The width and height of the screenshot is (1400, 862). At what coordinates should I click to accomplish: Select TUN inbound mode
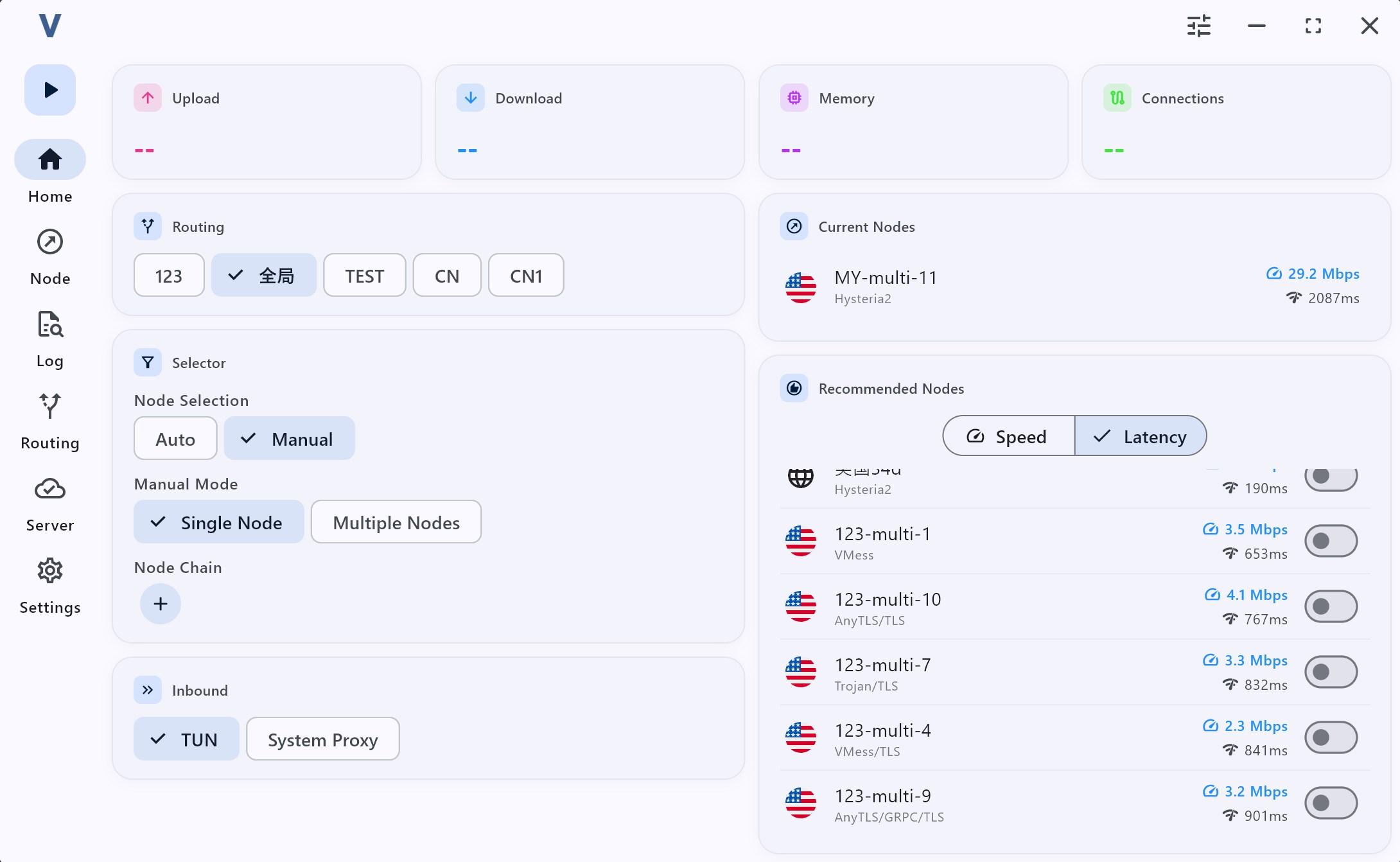[187, 739]
